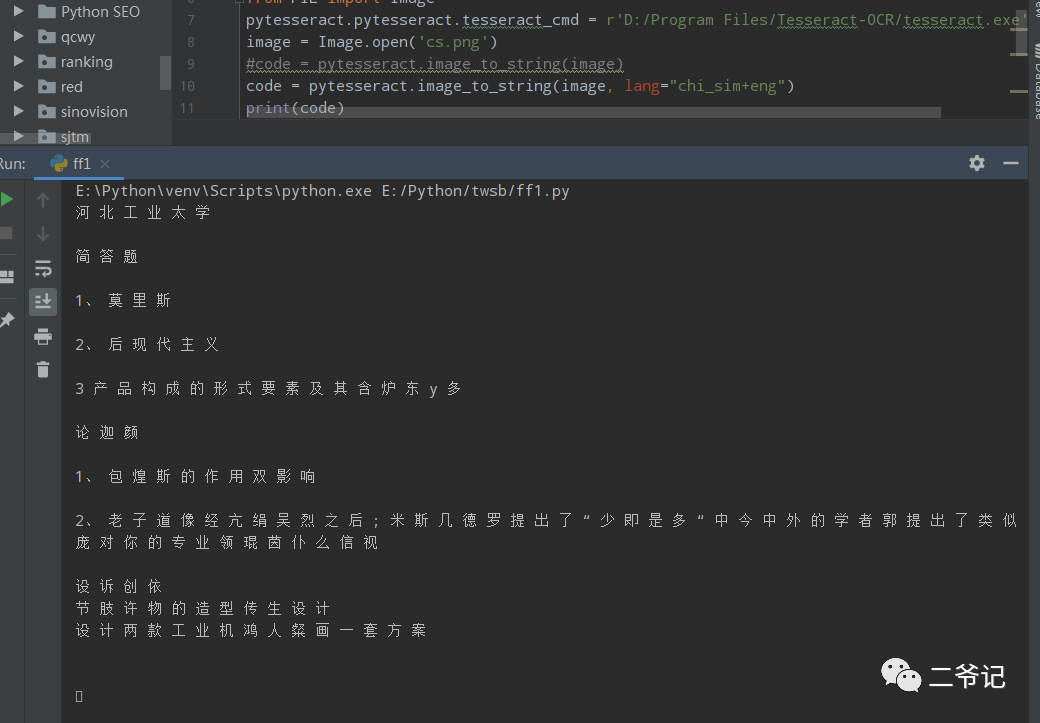
Task: Click the tesseract_cmd assignment line
Action: 635,21
